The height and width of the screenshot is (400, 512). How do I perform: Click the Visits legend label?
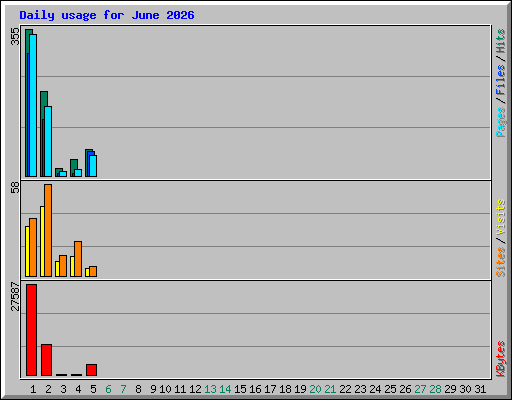pyautogui.click(x=500, y=218)
